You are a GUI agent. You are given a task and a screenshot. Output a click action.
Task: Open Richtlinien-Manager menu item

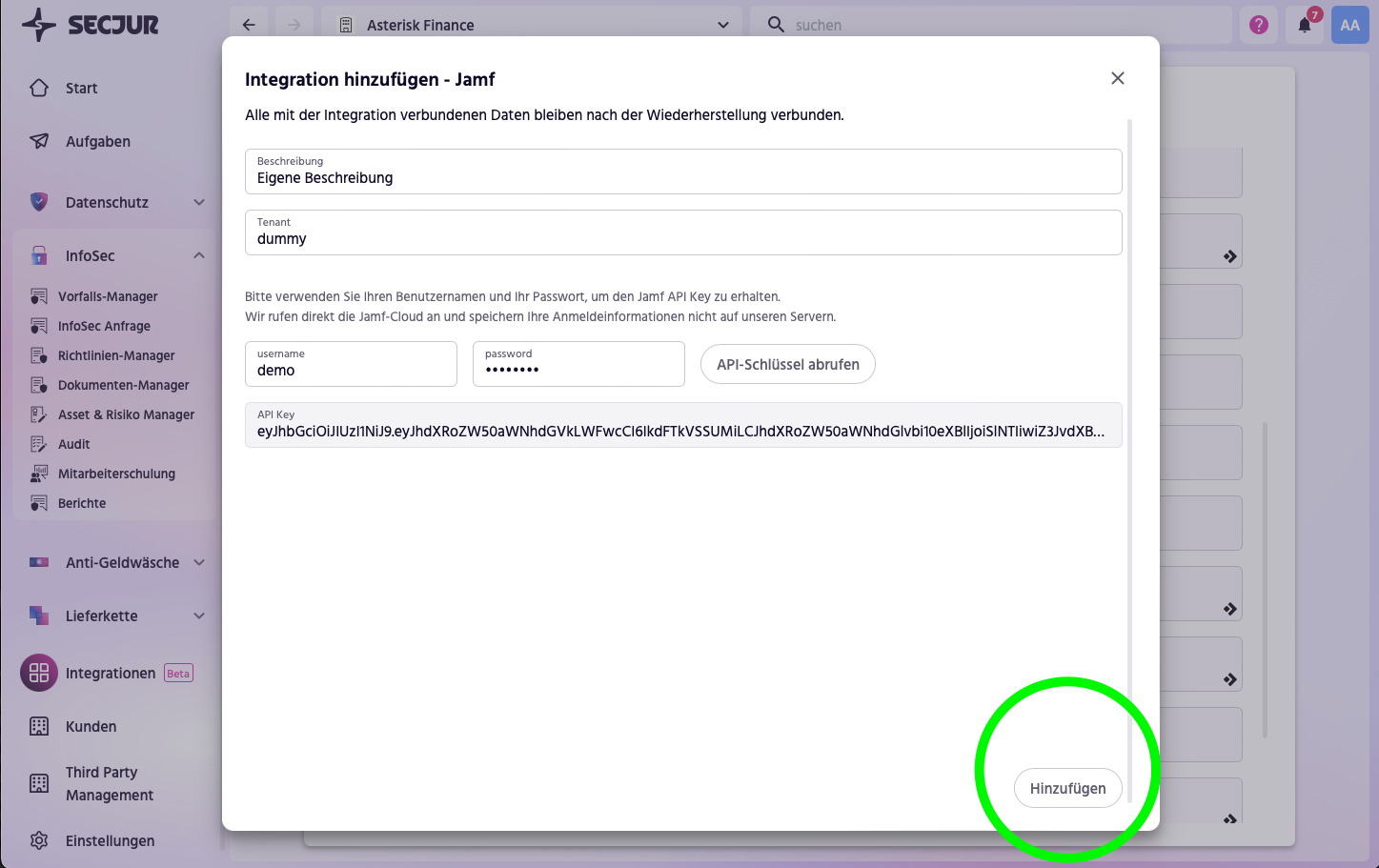[x=116, y=355]
